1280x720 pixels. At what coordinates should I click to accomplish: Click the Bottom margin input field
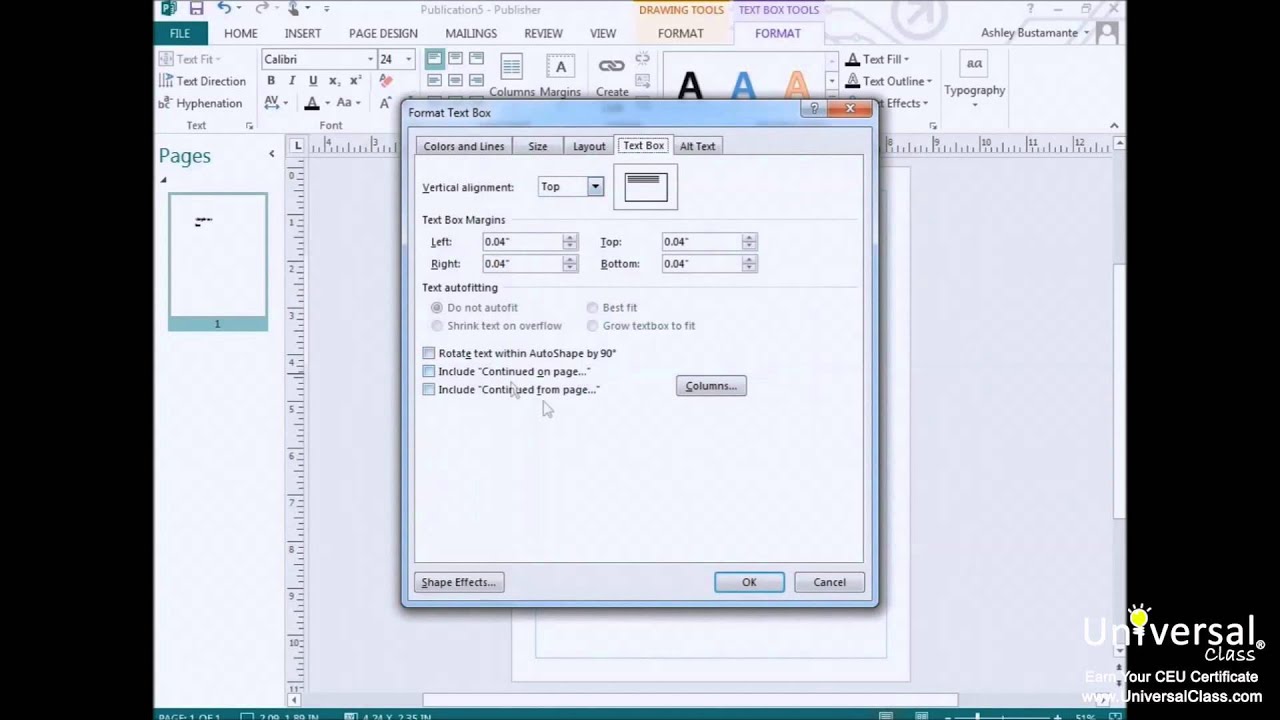click(x=701, y=264)
